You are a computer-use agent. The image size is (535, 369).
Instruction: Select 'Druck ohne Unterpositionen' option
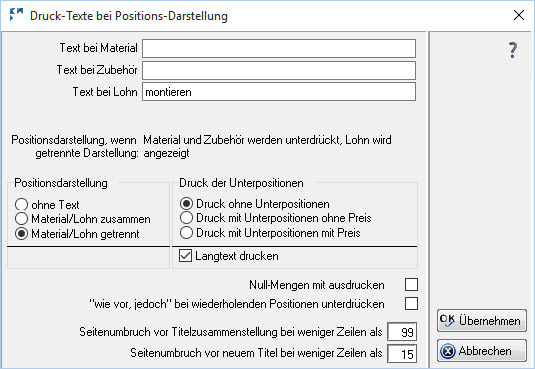186,204
